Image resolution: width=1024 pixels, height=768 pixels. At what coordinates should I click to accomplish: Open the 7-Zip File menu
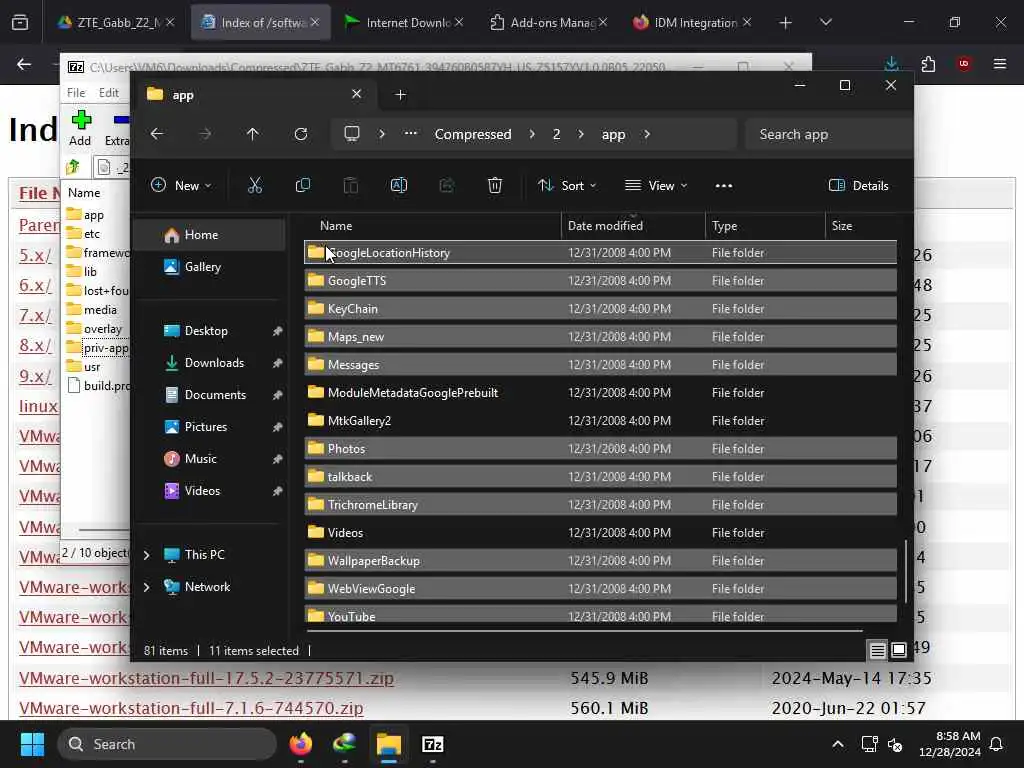tap(76, 93)
